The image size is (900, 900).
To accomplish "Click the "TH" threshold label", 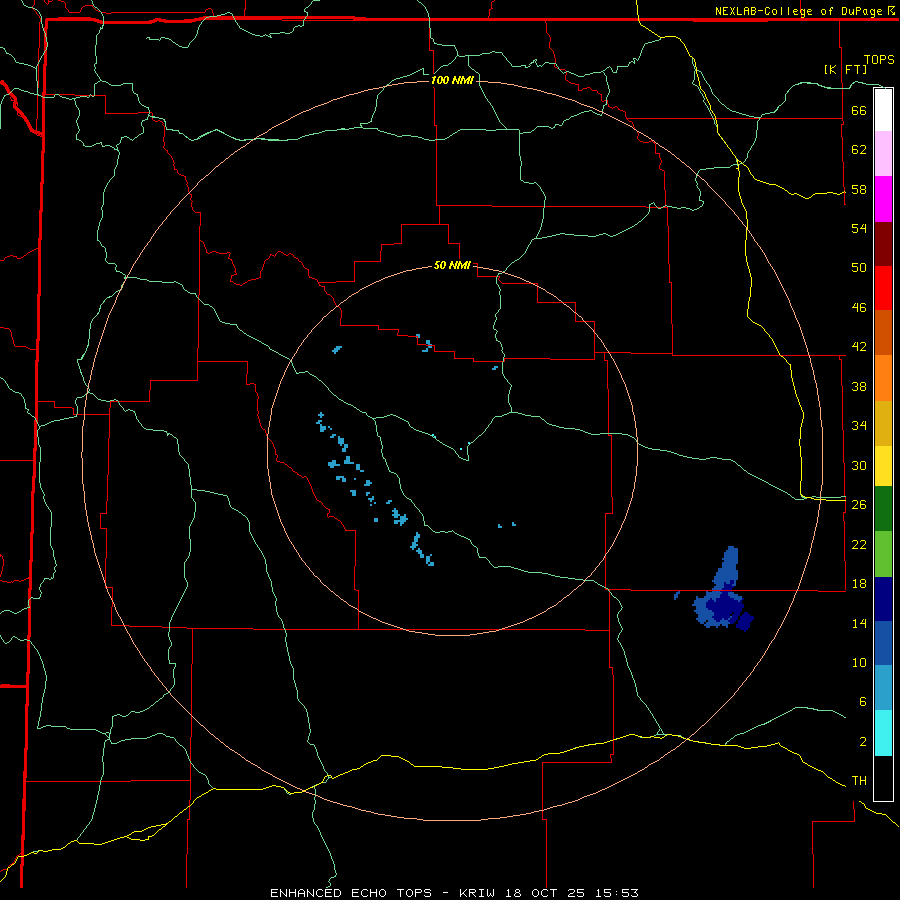I will pyautogui.click(x=859, y=781).
